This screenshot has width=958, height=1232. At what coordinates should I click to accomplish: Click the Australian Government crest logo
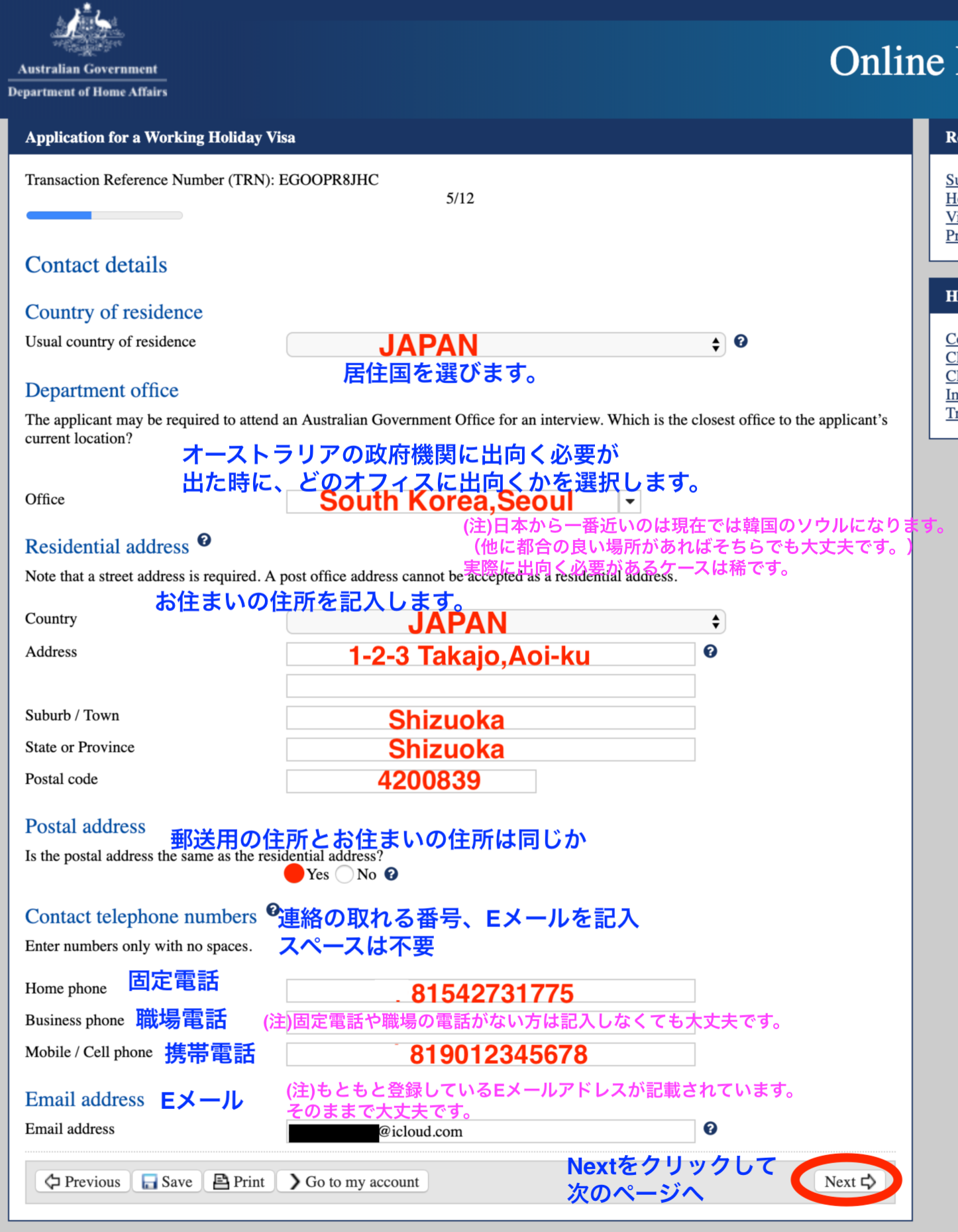pos(87,30)
